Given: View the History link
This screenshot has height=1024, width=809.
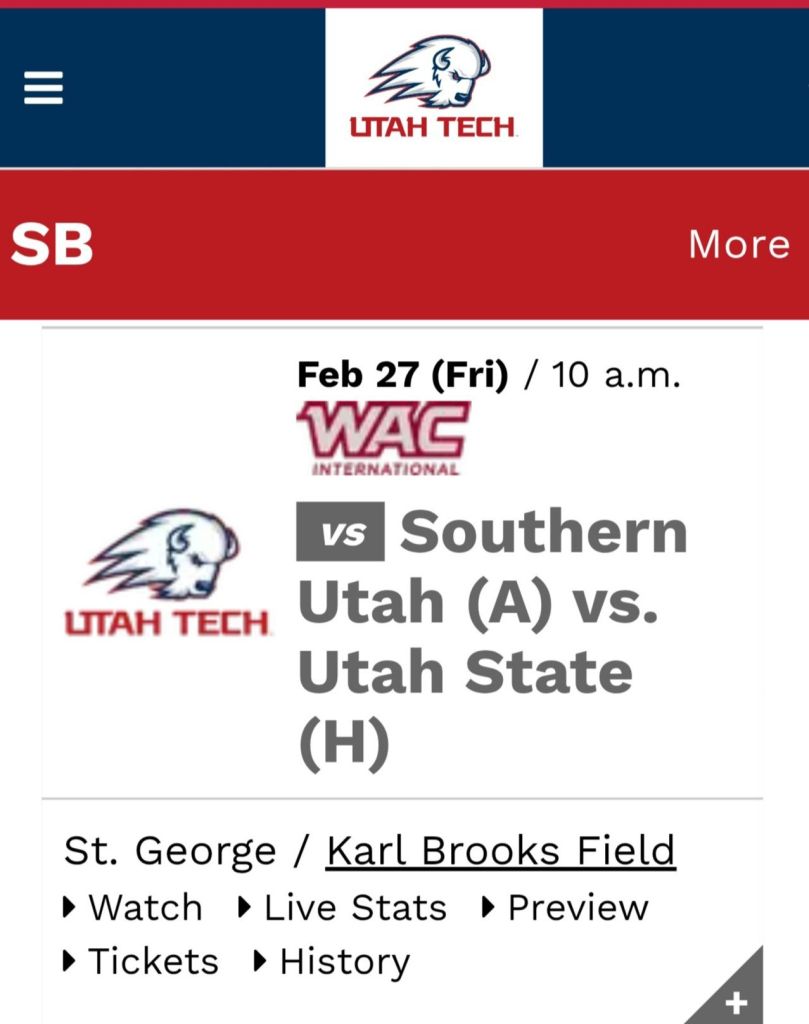Looking at the screenshot, I should coord(345,961).
